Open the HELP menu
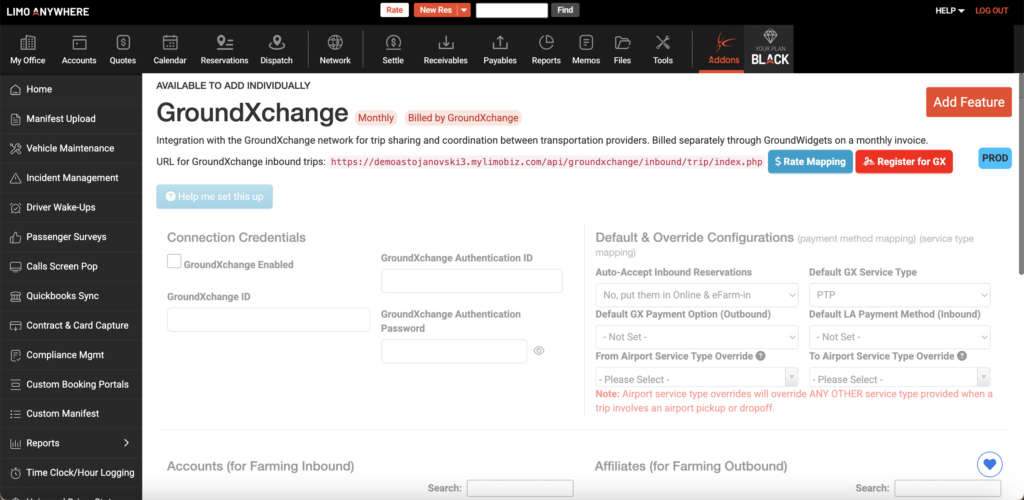The width and height of the screenshot is (1024, 500). [x=949, y=10]
